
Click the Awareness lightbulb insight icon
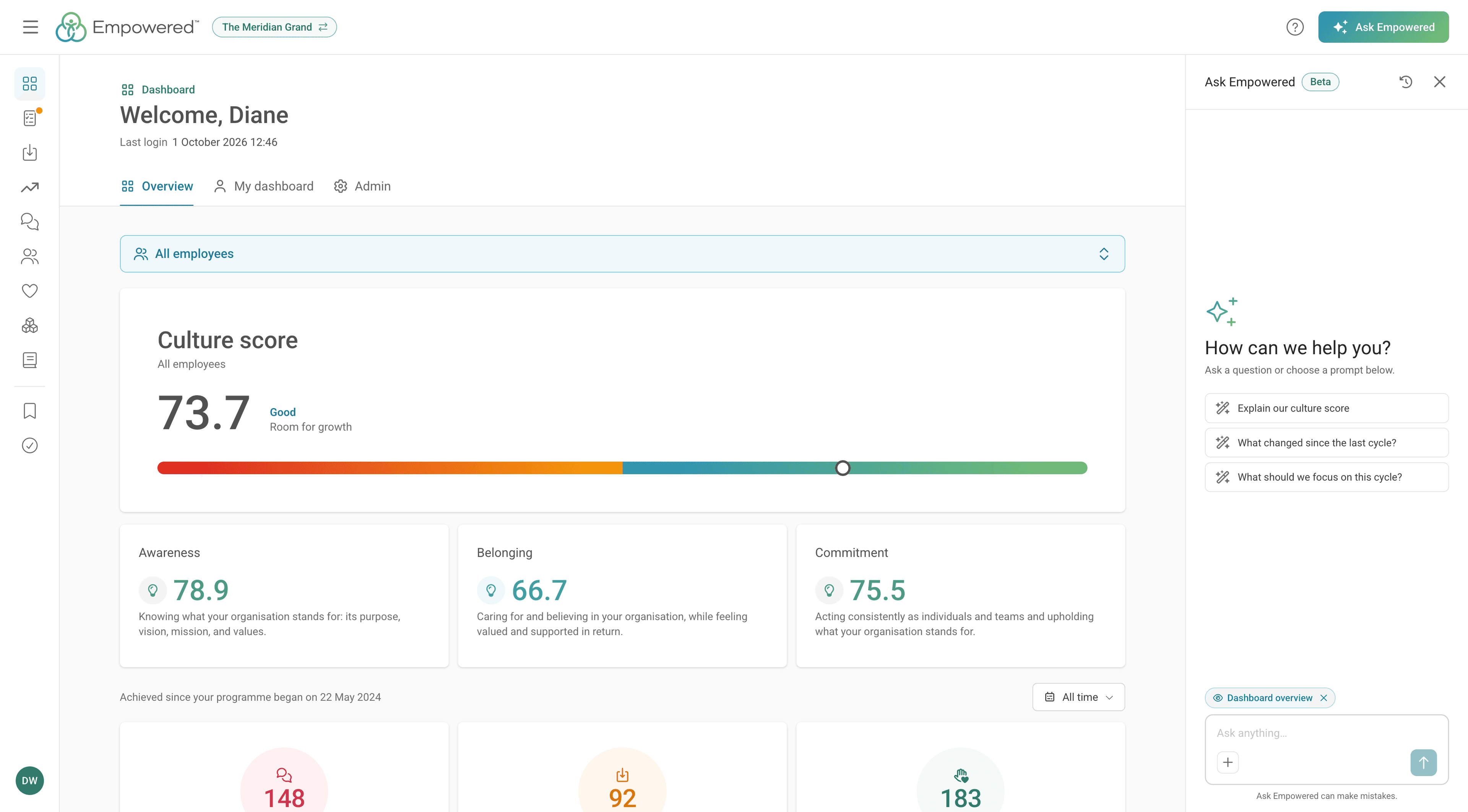153,590
